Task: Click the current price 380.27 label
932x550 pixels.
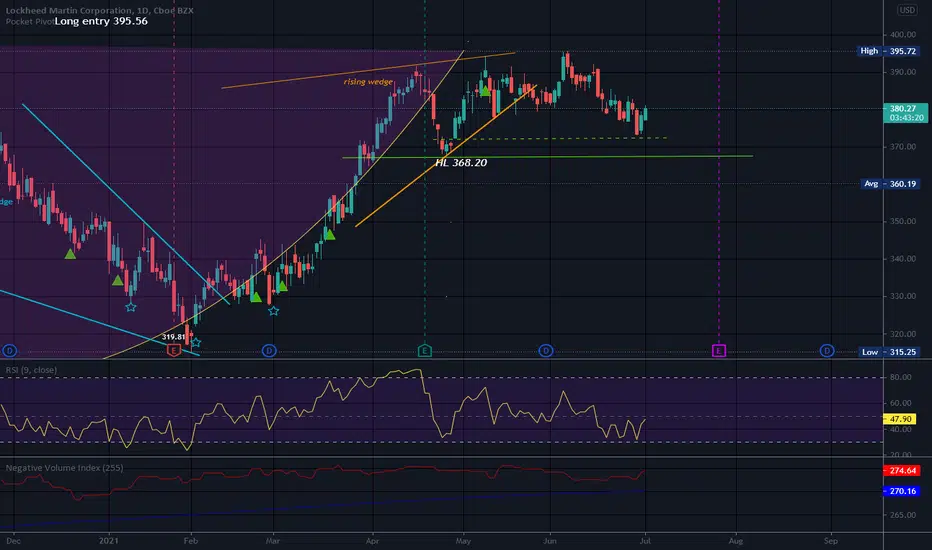Action: click(x=906, y=113)
